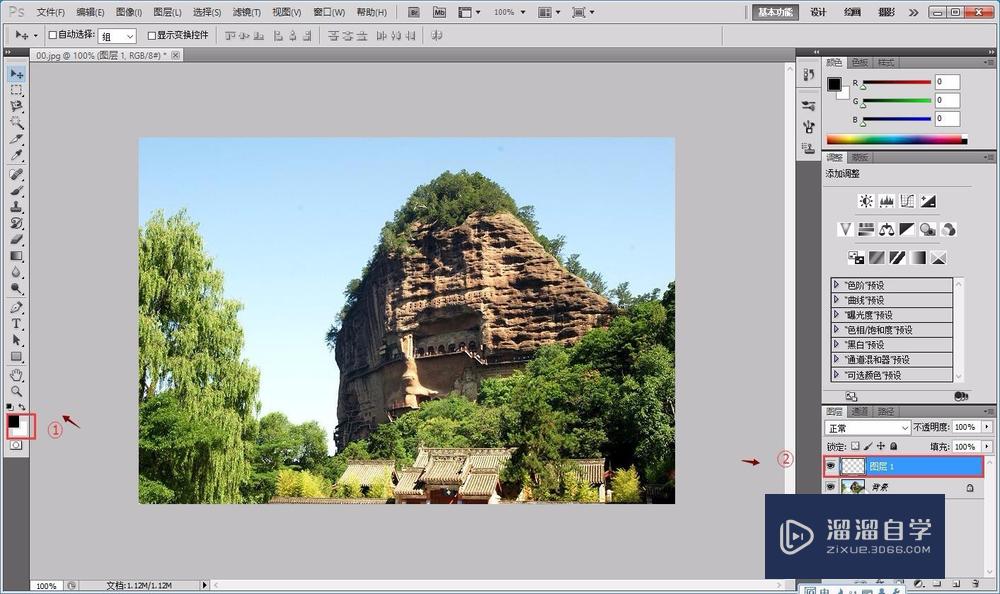Add an Exposure adjustment from the panel
This screenshot has height=594, width=1000.
click(929, 202)
